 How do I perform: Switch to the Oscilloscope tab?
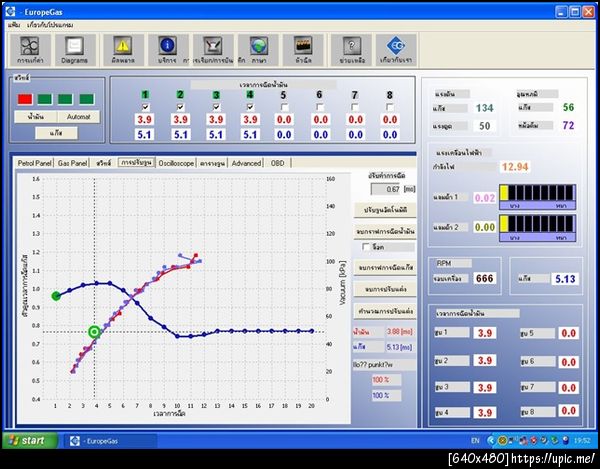176,163
